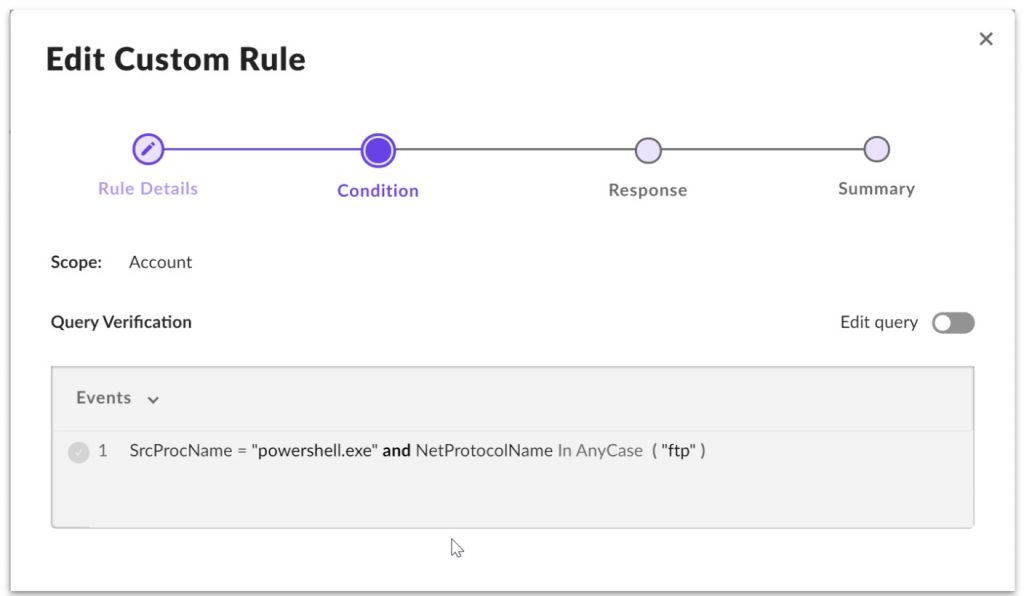Click the Edit query label text

877,322
